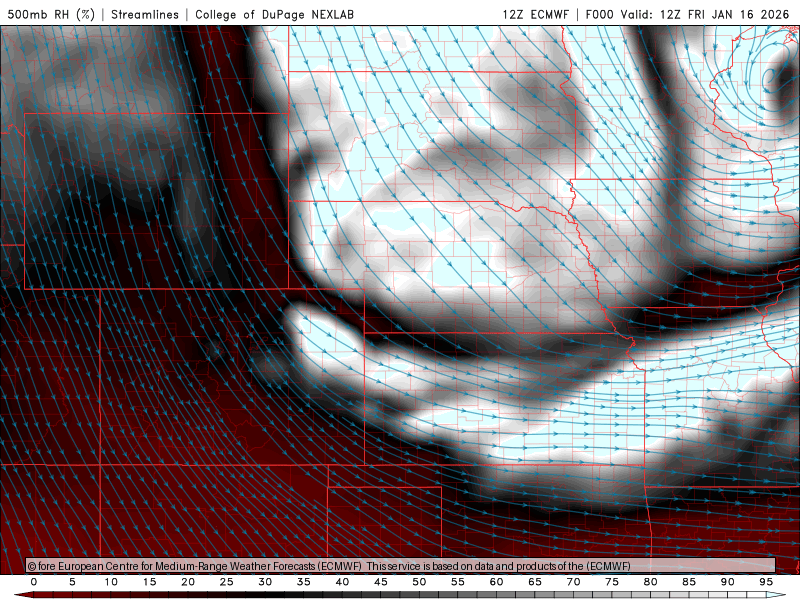800x600 pixels.
Task: Click the ECMWF copyright notice banner
Action: pos(401,566)
